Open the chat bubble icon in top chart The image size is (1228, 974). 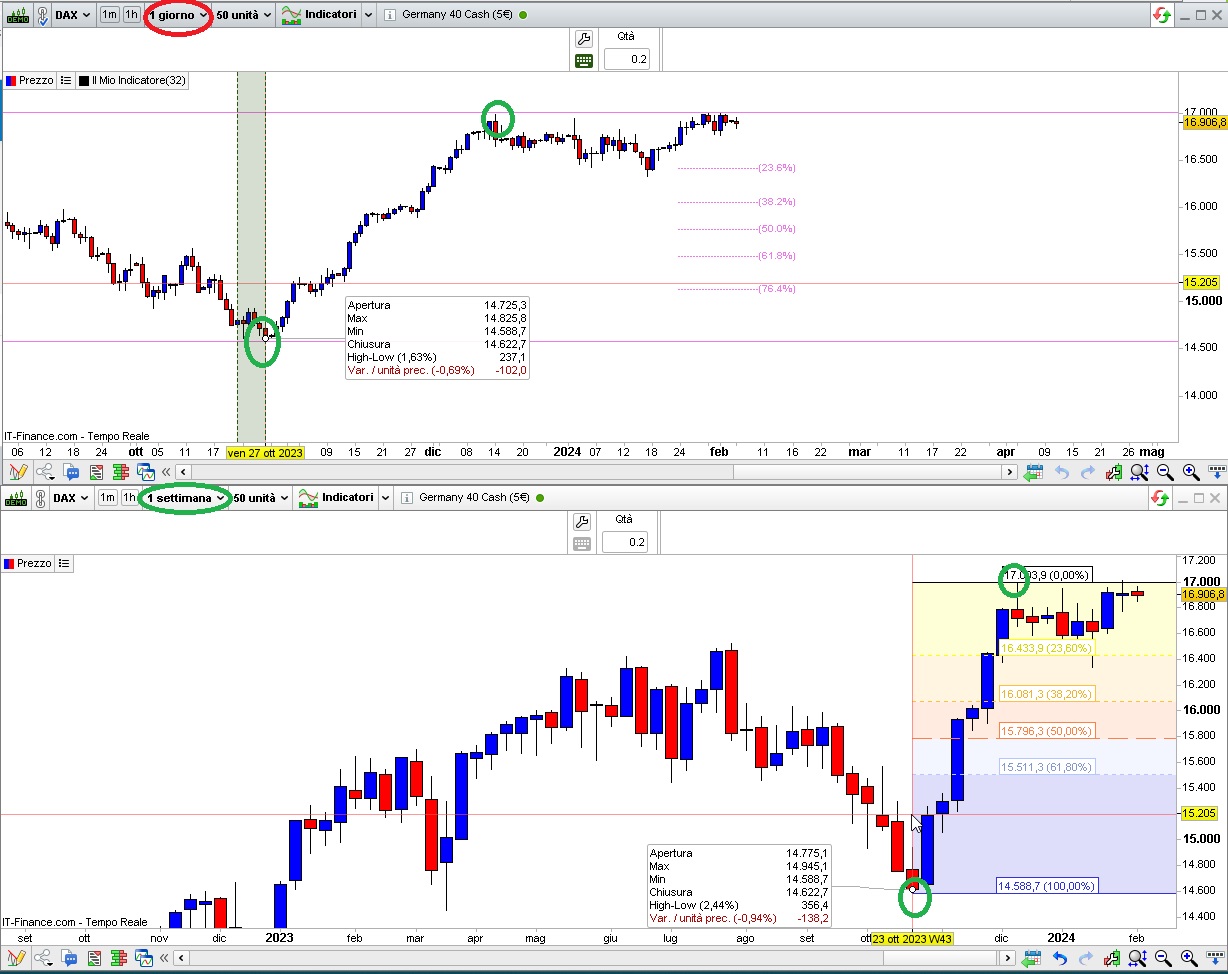point(71,472)
